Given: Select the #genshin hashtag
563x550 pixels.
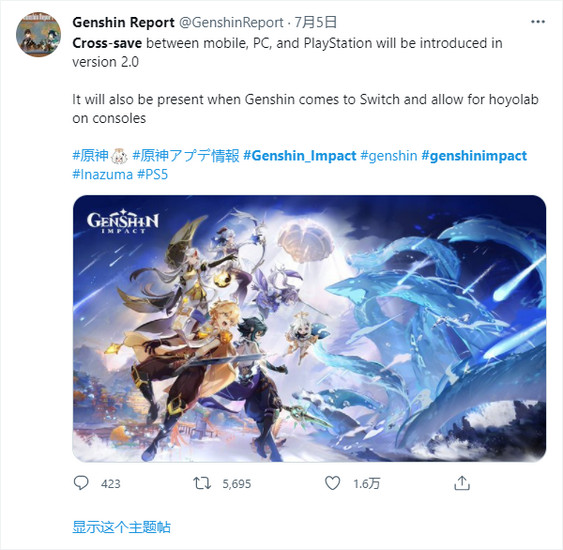Looking at the screenshot, I should (x=388, y=156).
